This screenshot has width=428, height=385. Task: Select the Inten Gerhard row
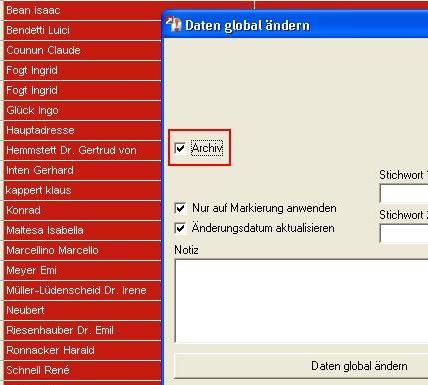[x=82, y=170]
